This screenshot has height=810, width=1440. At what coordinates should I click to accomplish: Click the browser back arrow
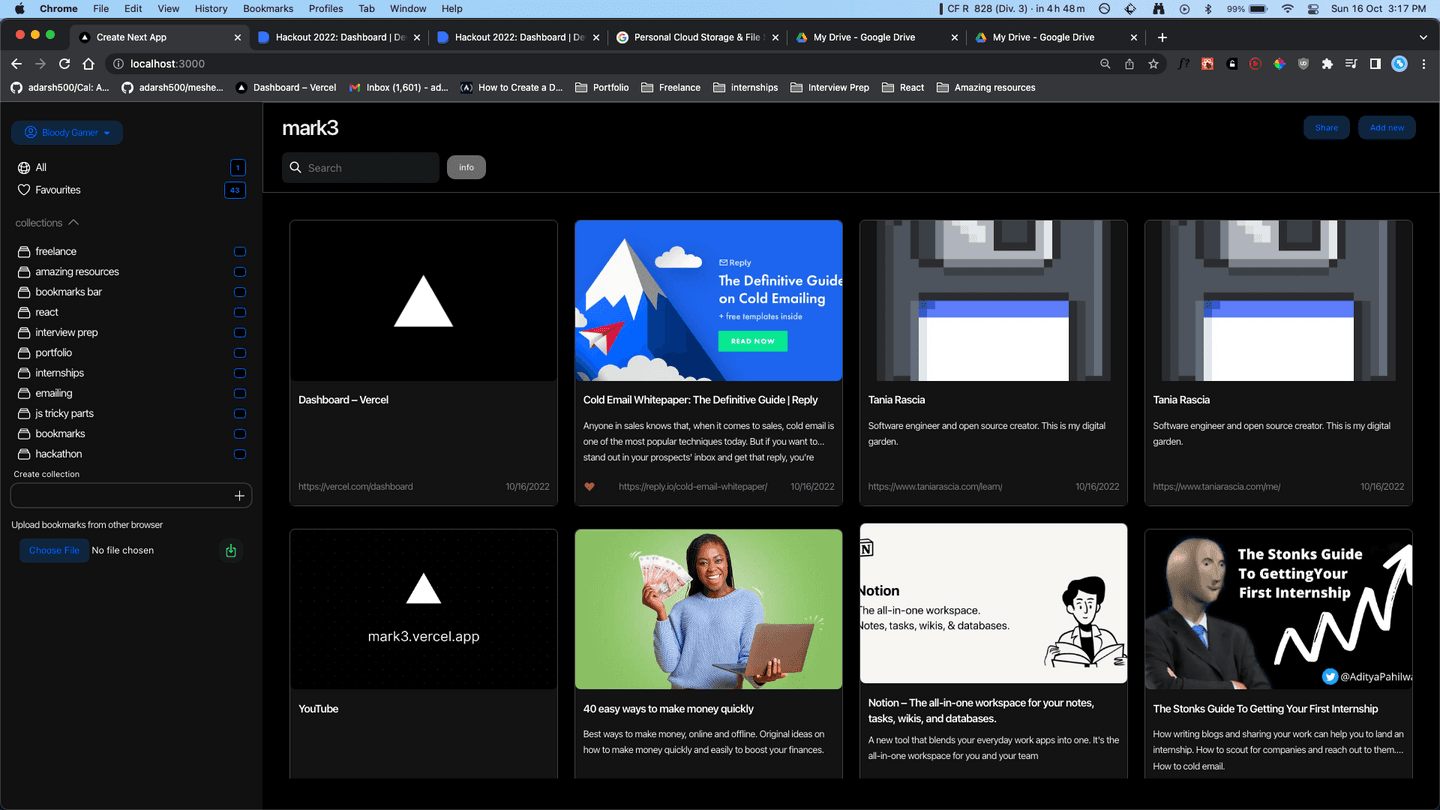click(x=16, y=63)
